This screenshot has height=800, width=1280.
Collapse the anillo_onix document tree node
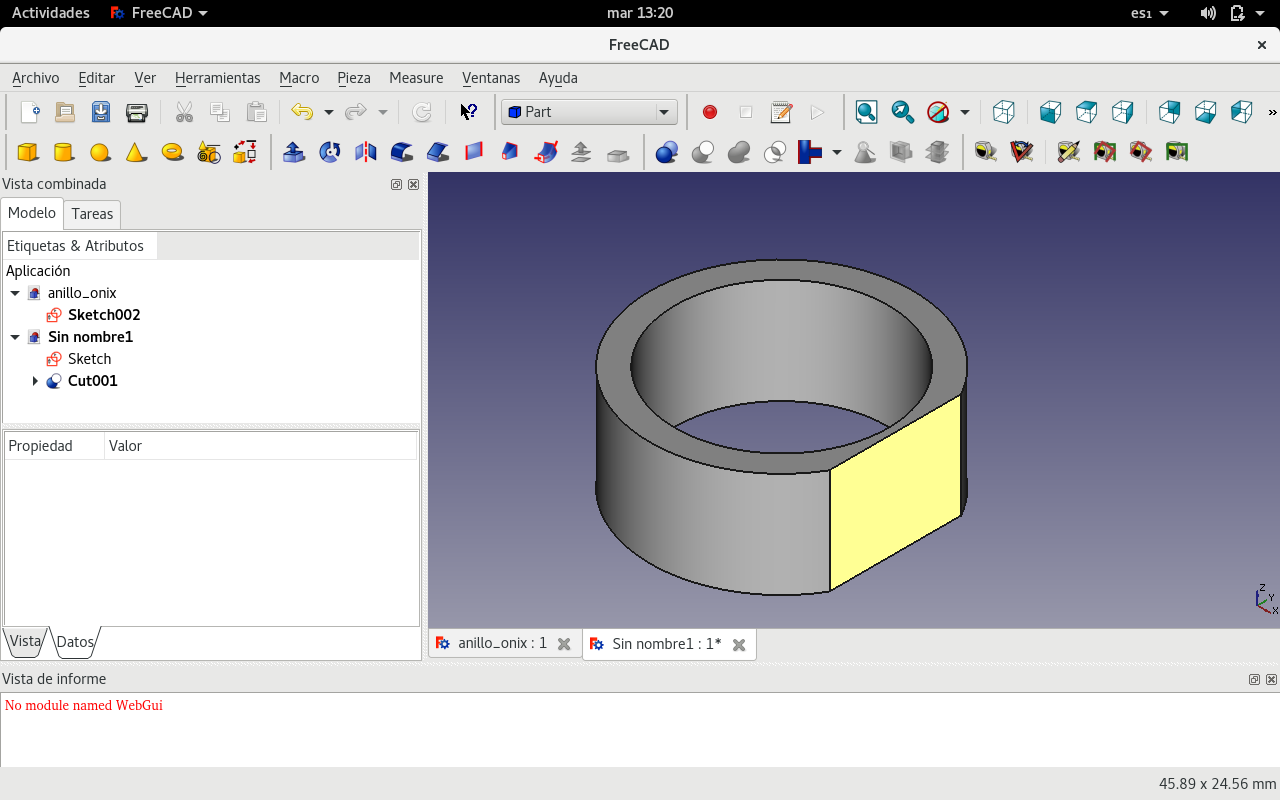(15, 293)
